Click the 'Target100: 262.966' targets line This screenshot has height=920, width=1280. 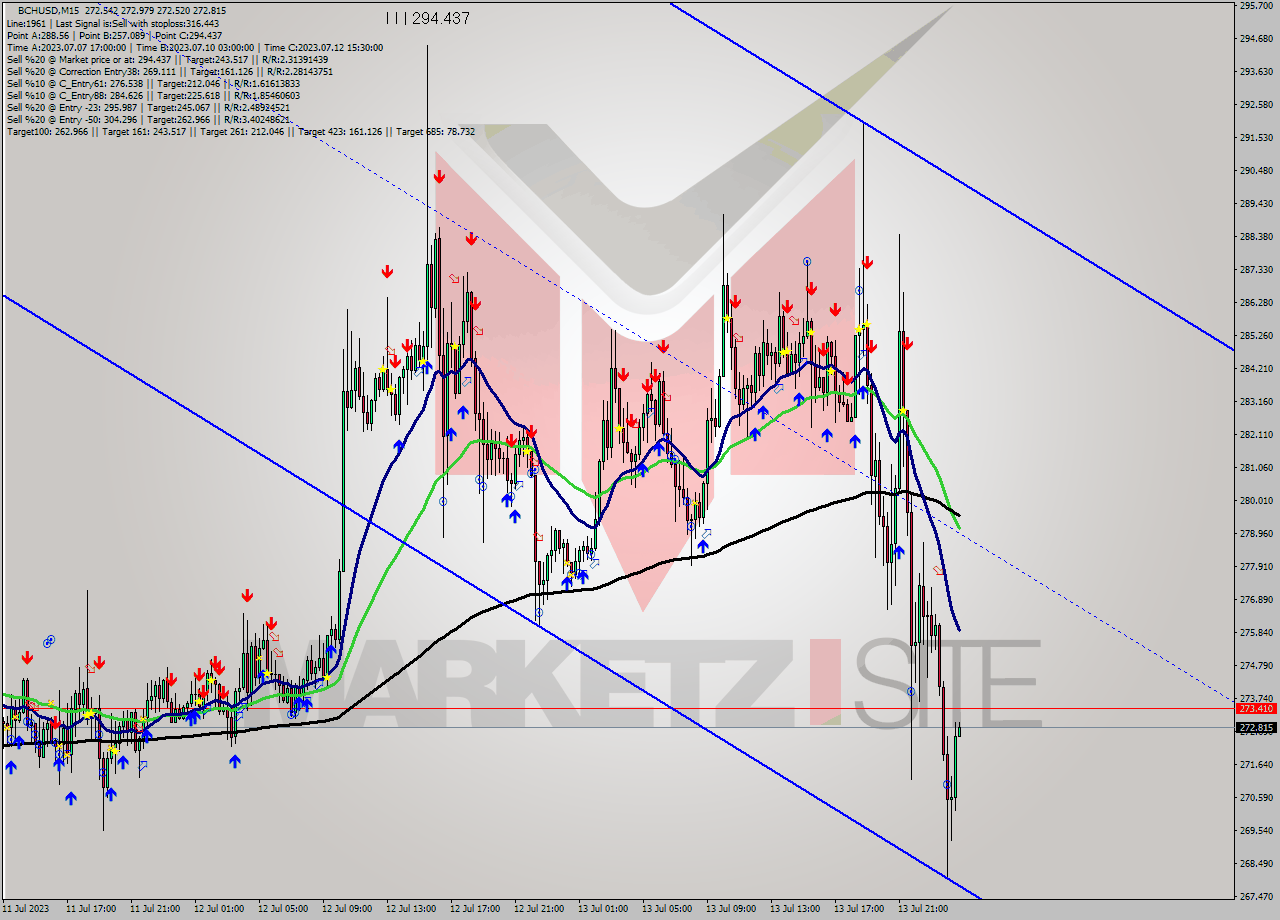click(241, 131)
